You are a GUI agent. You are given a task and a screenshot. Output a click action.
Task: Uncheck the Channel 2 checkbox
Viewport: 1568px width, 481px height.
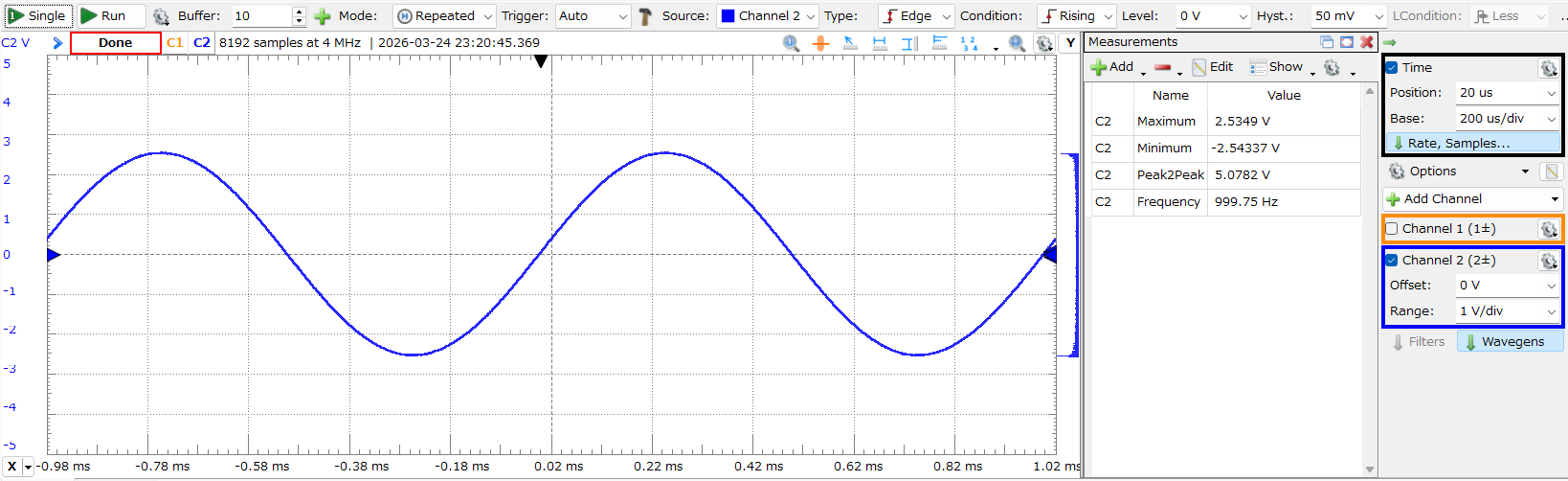point(1392,261)
